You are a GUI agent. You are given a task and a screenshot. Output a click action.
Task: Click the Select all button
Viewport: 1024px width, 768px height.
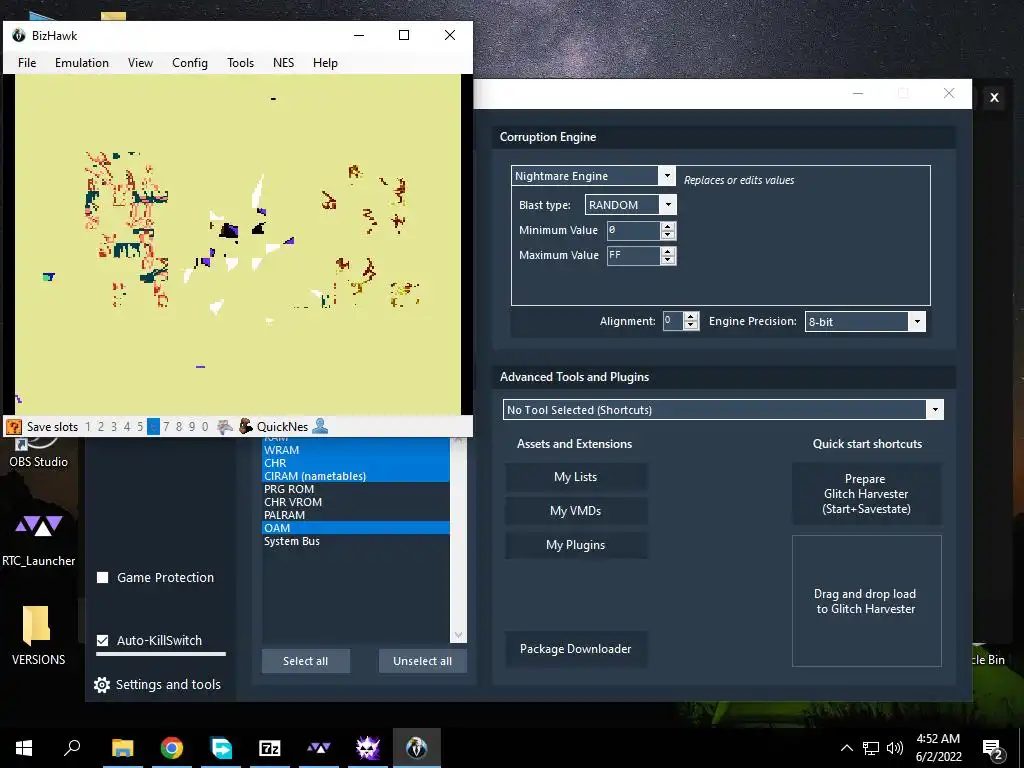(306, 661)
